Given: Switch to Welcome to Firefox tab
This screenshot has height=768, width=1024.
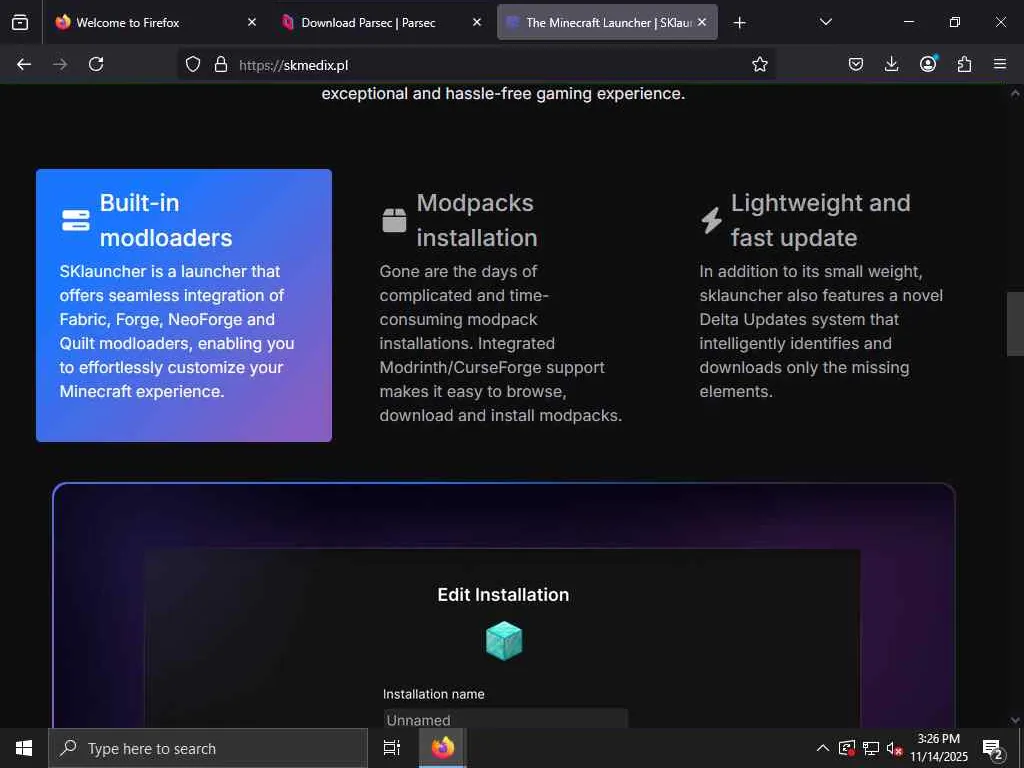Looking at the screenshot, I should tap(155, 22).
